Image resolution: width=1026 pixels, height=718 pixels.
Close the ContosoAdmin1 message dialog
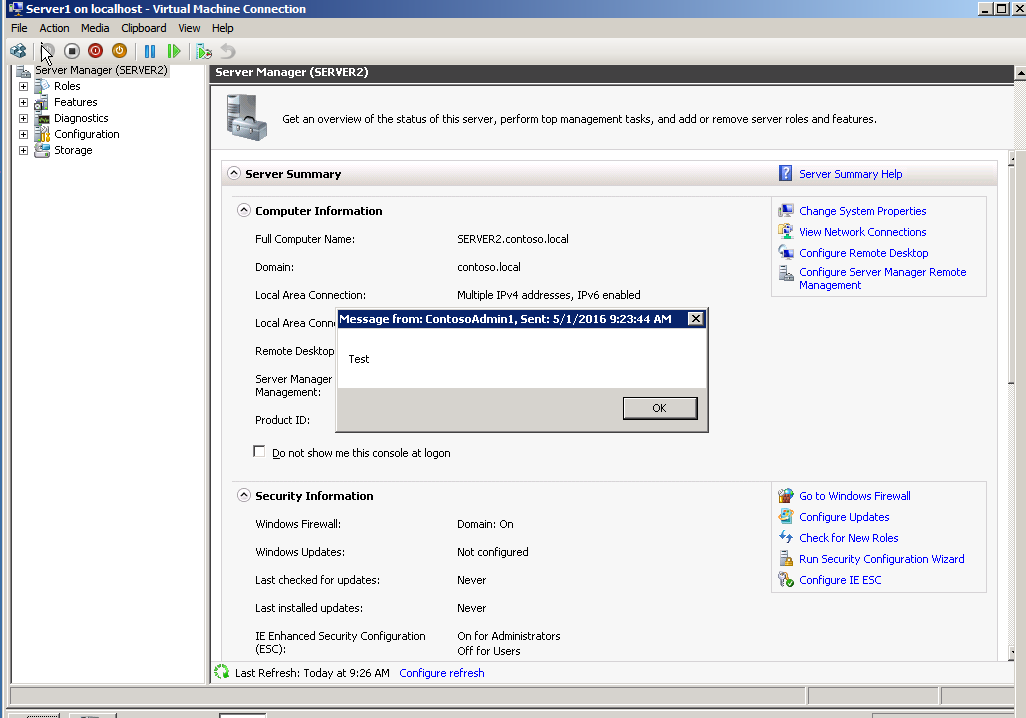point(696,319)
